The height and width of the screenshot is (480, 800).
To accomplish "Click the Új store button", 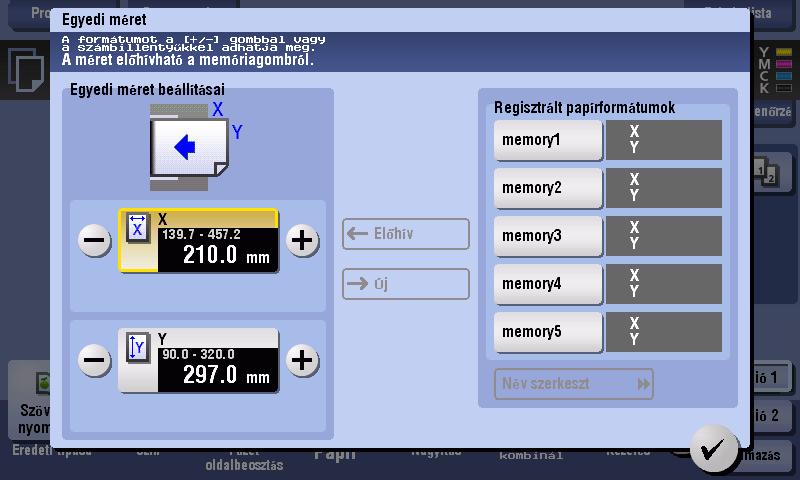I will point(406,284).
